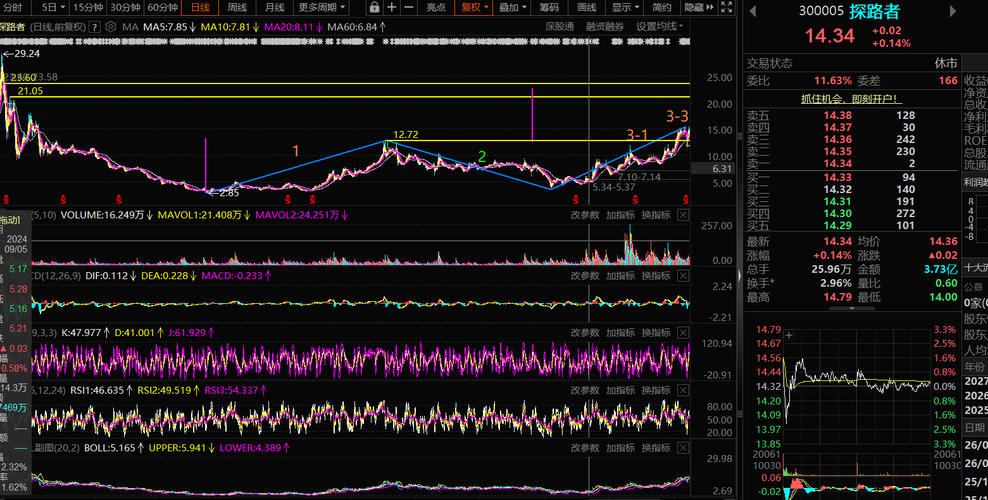Open the question mark help icon
This screenshot has width=988, height=500.
click(94, 27)
